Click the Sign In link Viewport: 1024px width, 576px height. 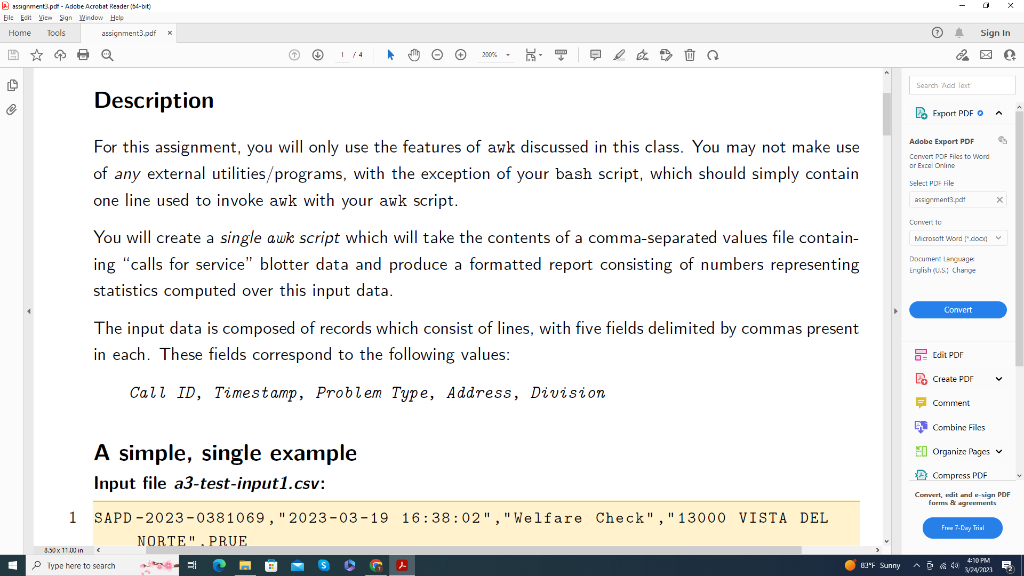[x=995, y=33]
